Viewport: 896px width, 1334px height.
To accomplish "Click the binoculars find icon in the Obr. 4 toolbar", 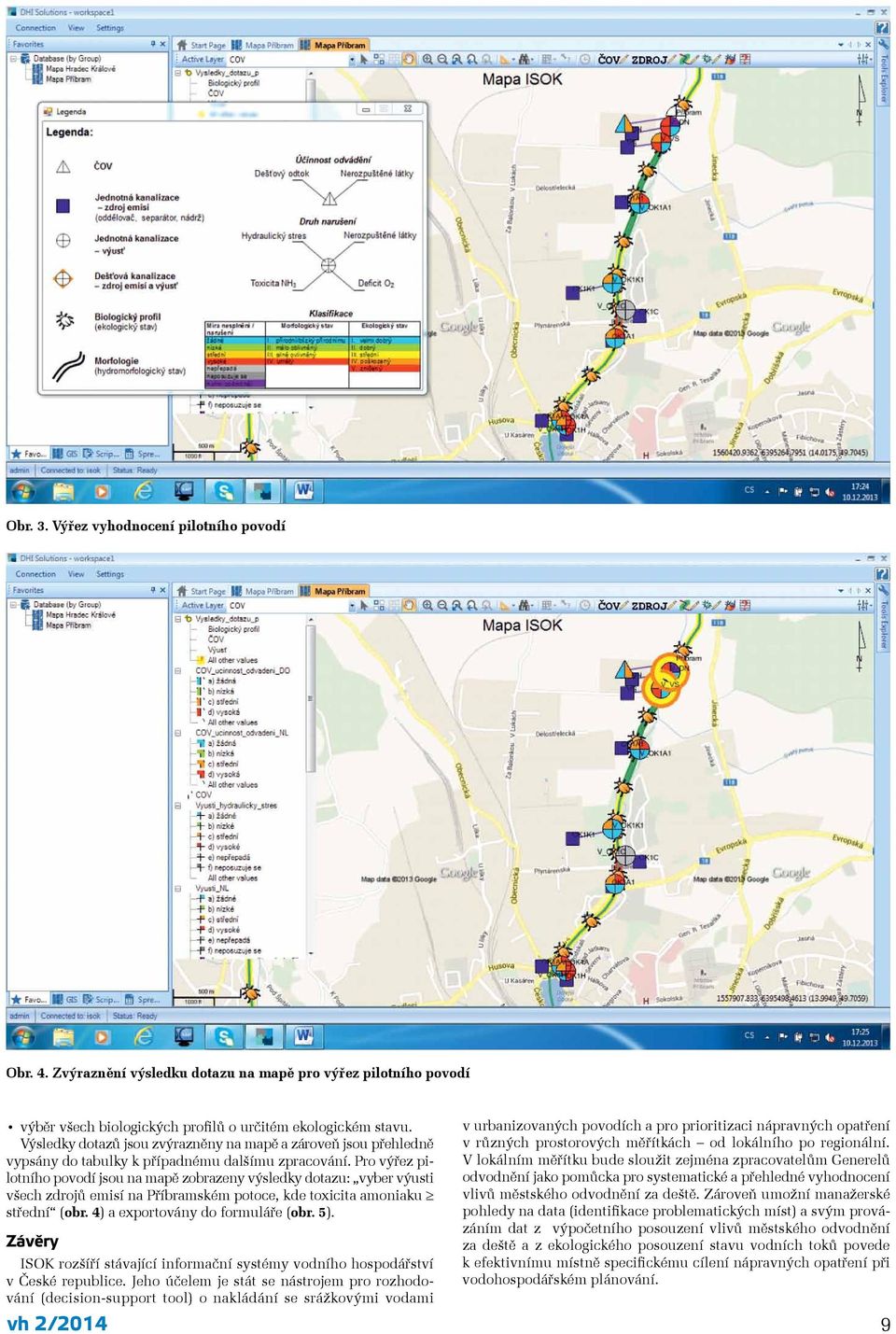I will 524,605.
